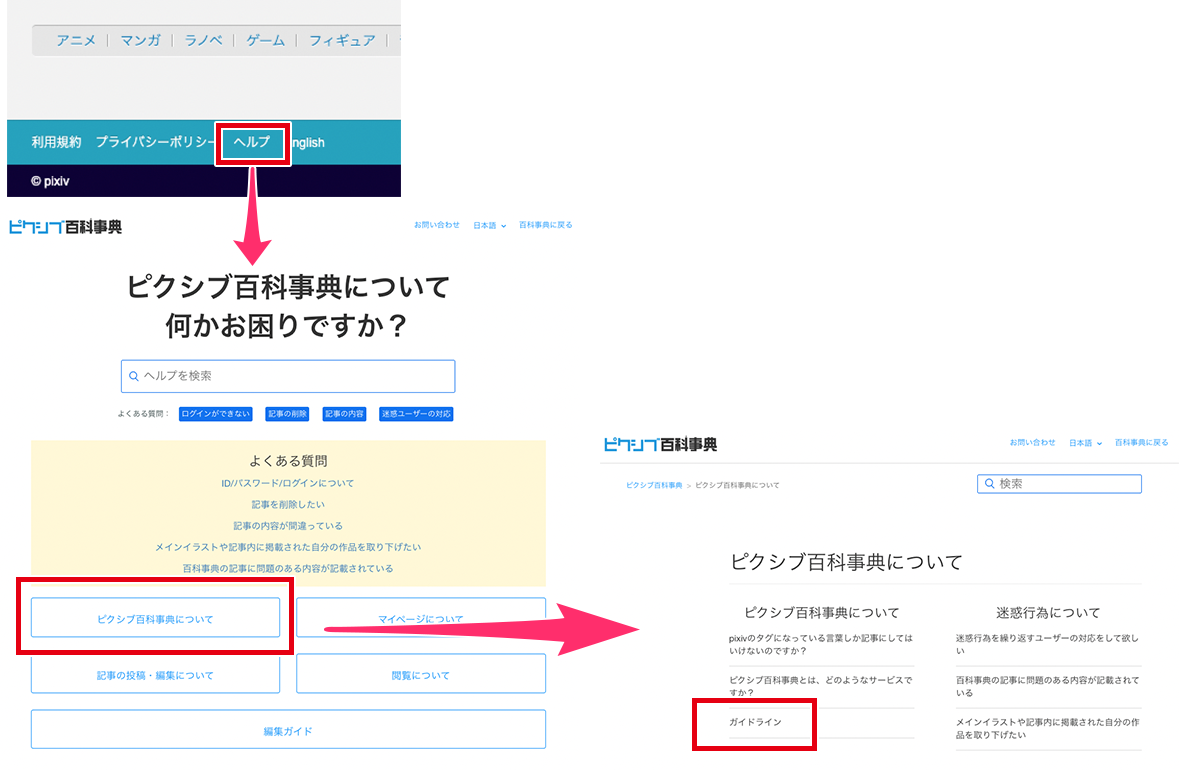Open the 利用規約 footer link
This screenshot has height=780, width=1200.
pos(56,142)
